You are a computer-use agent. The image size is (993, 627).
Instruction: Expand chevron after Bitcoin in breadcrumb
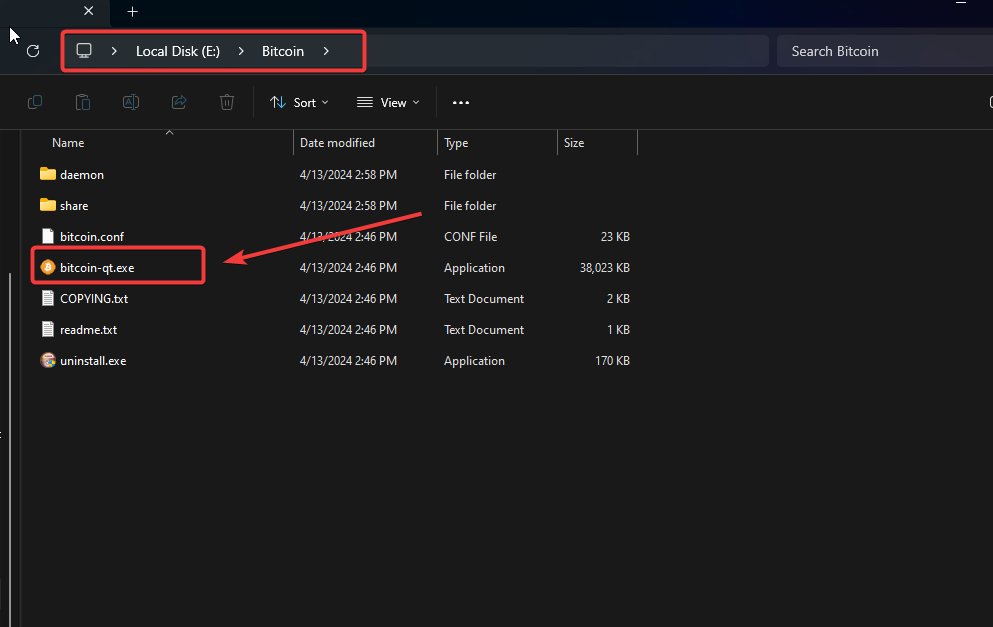point(326,51)
